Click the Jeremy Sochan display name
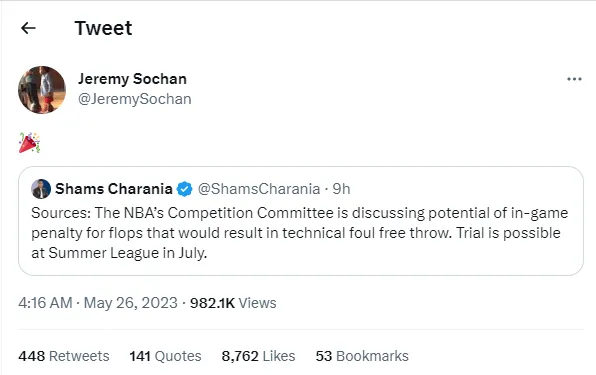 [132, 79]
